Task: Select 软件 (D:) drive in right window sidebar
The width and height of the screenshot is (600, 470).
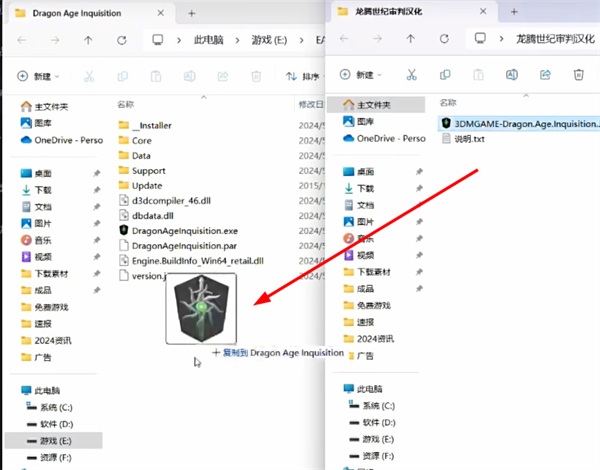Action: [x=372, y=423]
